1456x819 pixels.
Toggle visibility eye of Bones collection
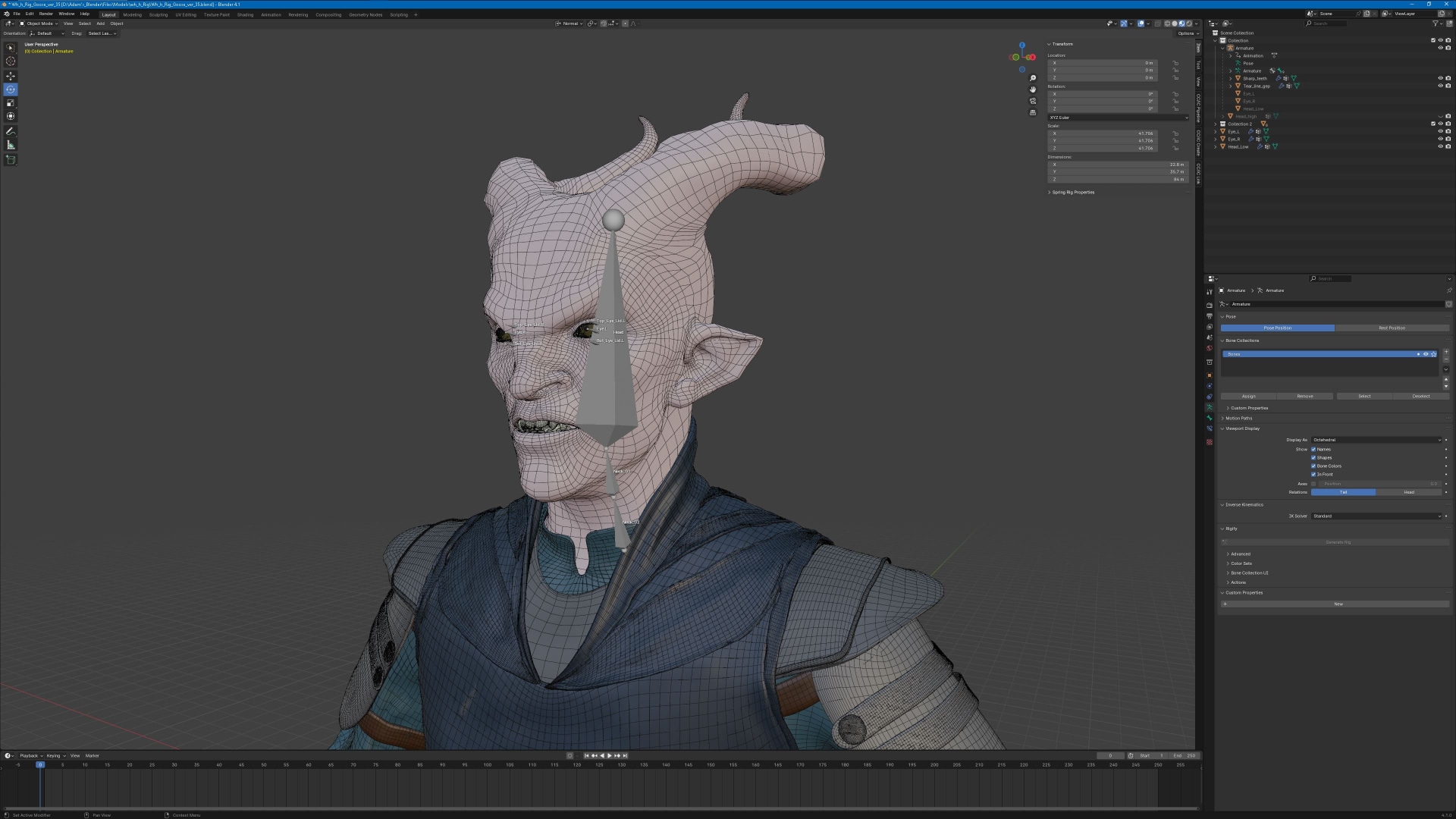[x=1426, y=354]
